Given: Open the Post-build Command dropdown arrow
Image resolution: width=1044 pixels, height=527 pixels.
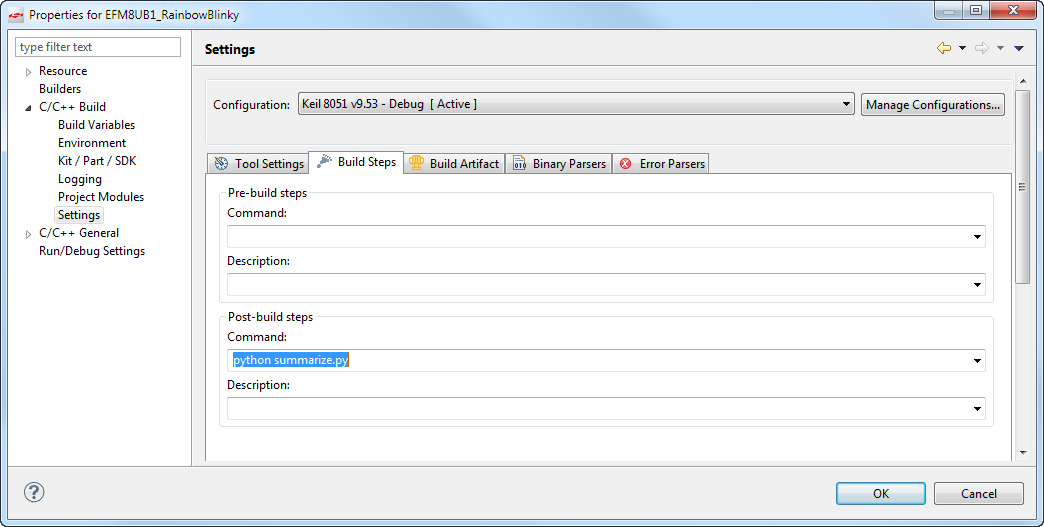Looking at the screenshot, I should [977, 361].
